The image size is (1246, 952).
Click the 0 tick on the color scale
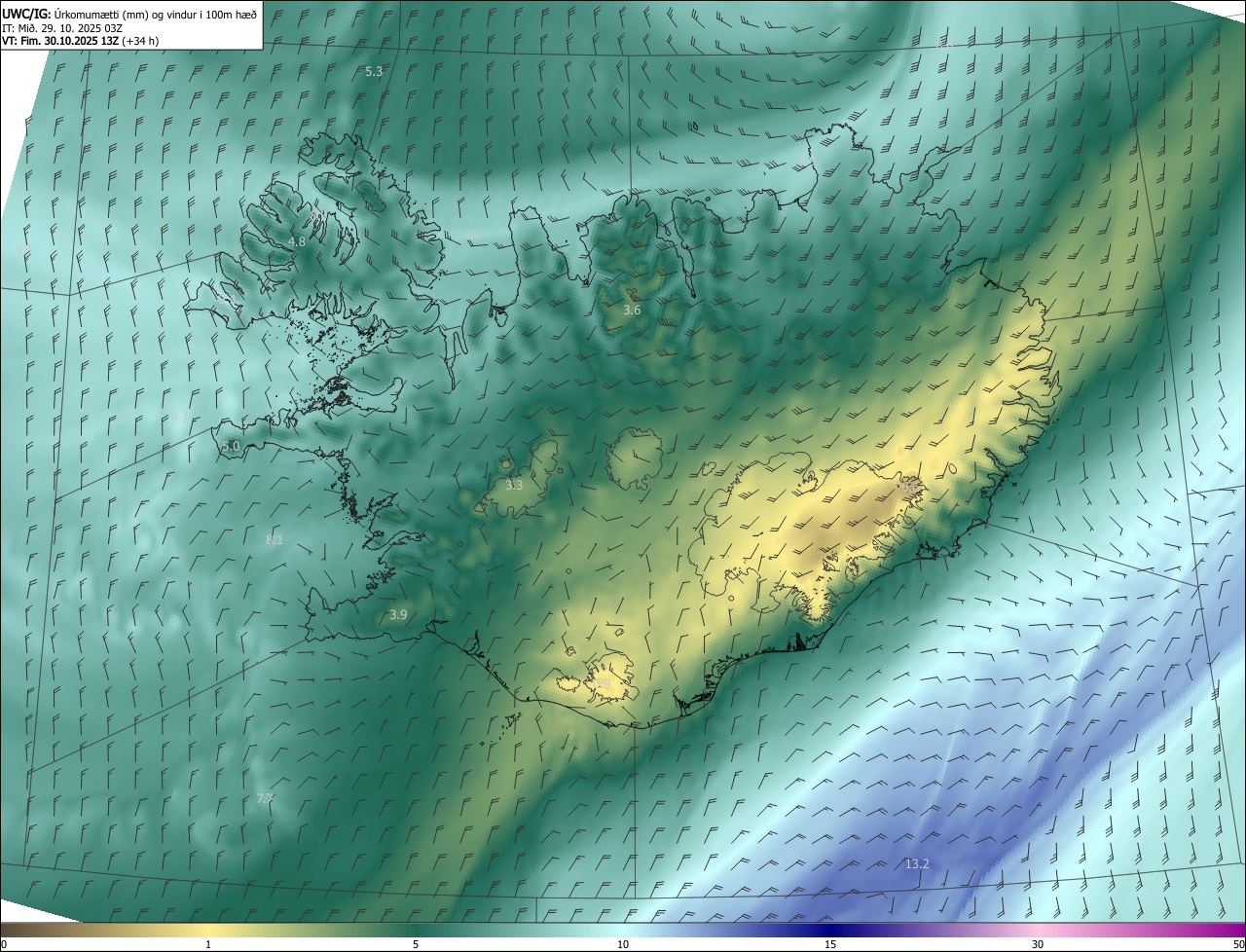pos(4,944)
